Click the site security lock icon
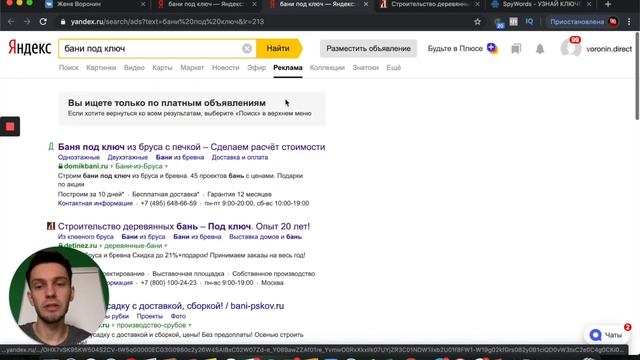The image size is (640, 360). pyautogui.click(x=63, y=22)
